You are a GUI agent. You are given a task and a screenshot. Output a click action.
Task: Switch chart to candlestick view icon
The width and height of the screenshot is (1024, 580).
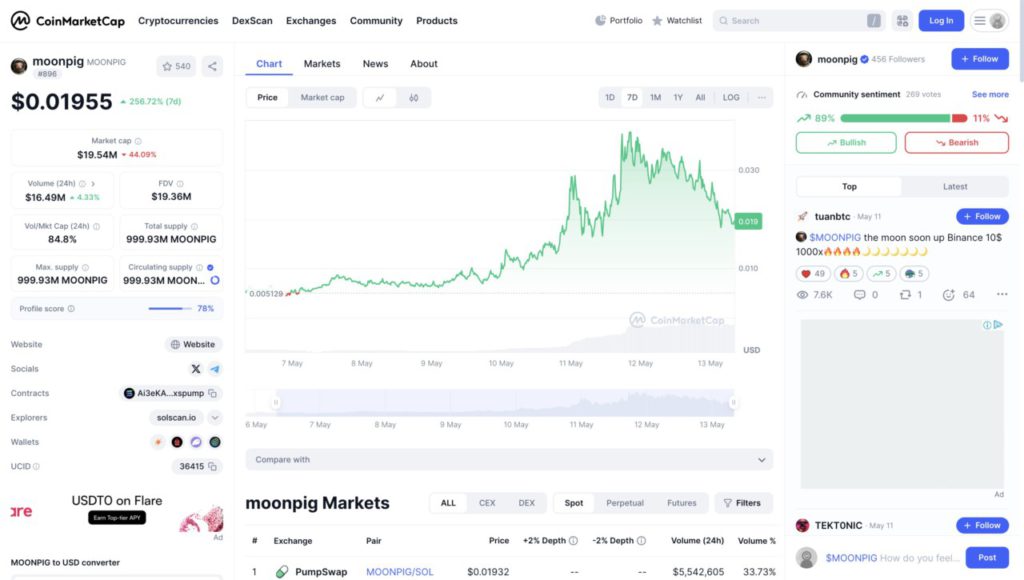click(413, 97)
